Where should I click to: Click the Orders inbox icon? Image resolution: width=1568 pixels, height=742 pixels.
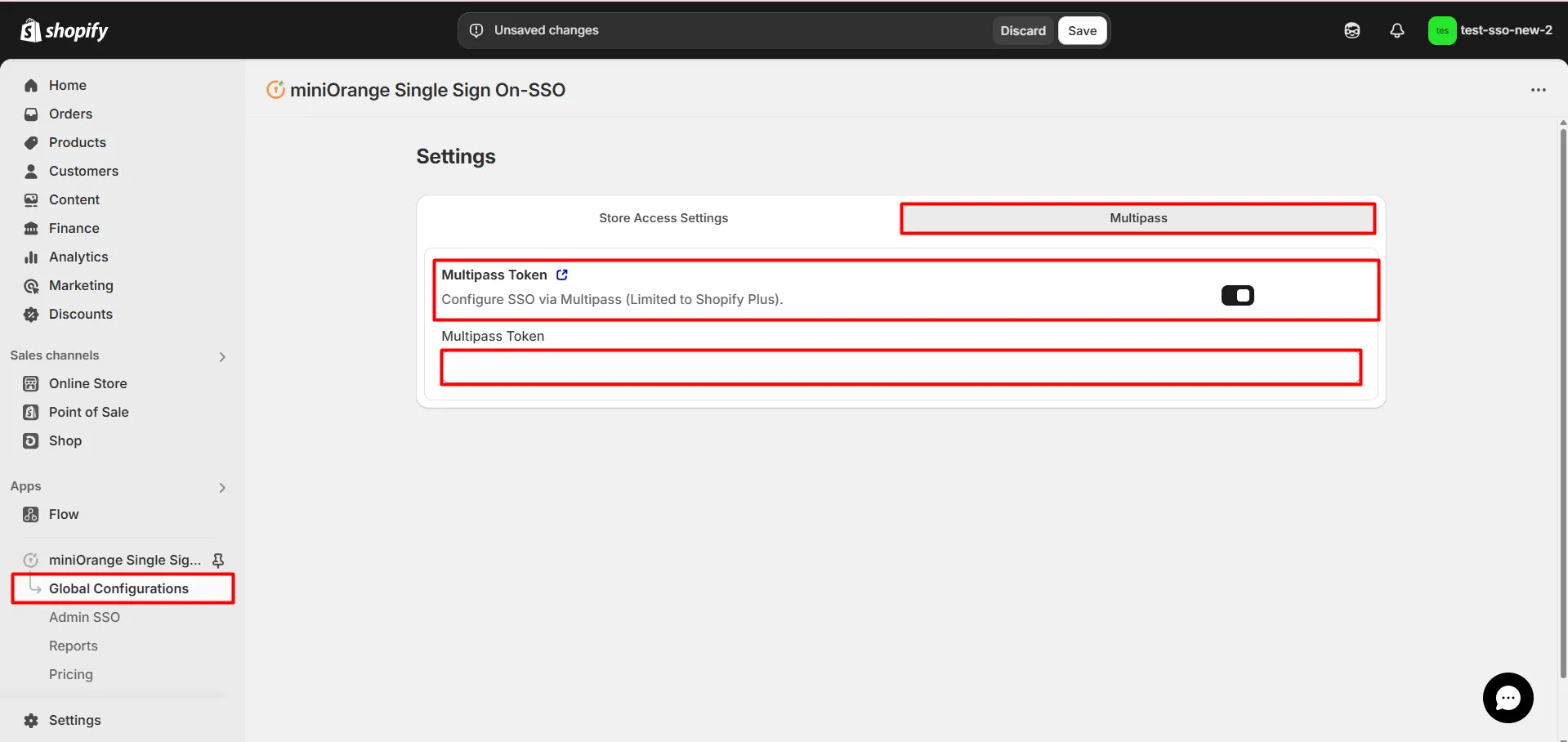[x=31, y=114]
